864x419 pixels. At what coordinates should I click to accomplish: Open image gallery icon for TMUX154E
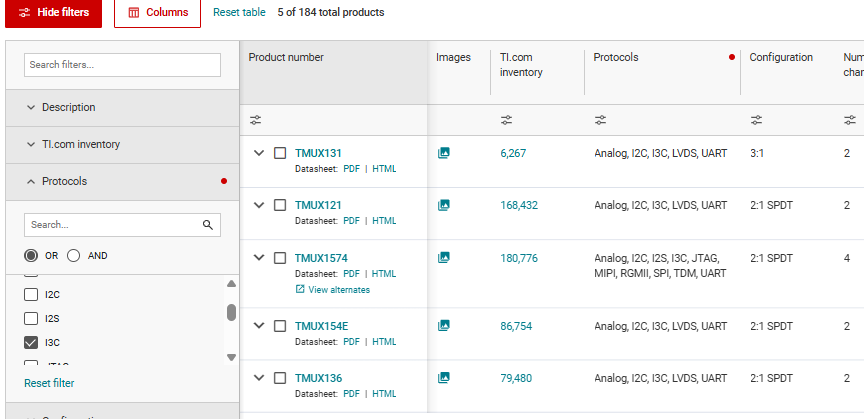pyautogui.click(x=444, y=326)
